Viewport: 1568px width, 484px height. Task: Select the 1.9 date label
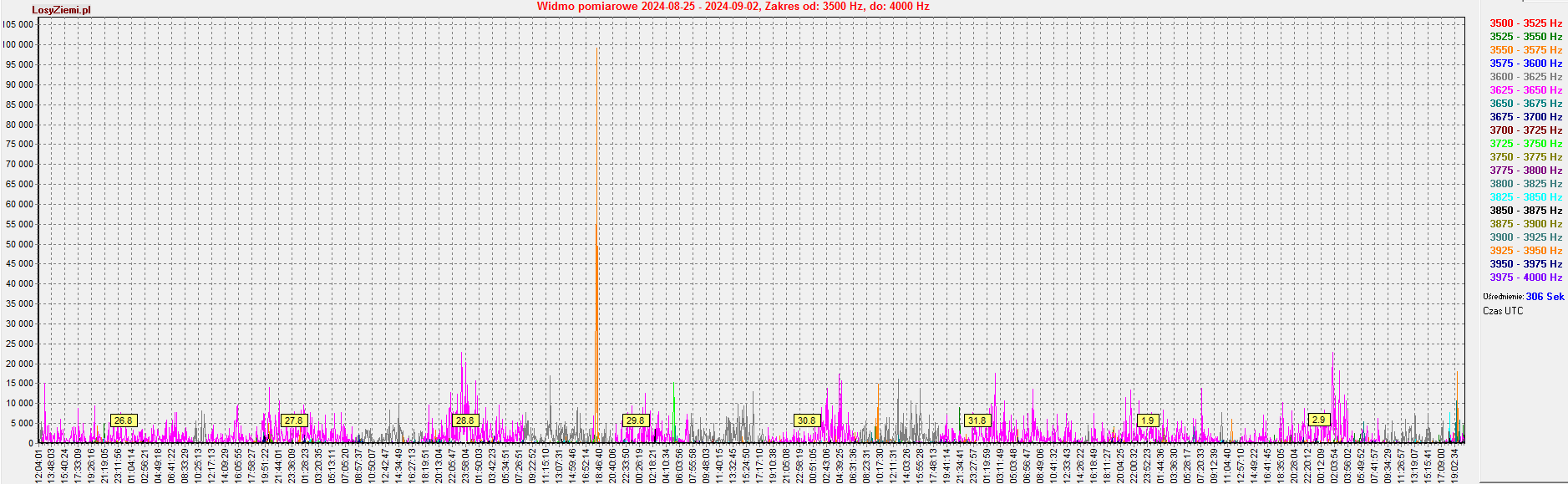1148,420
